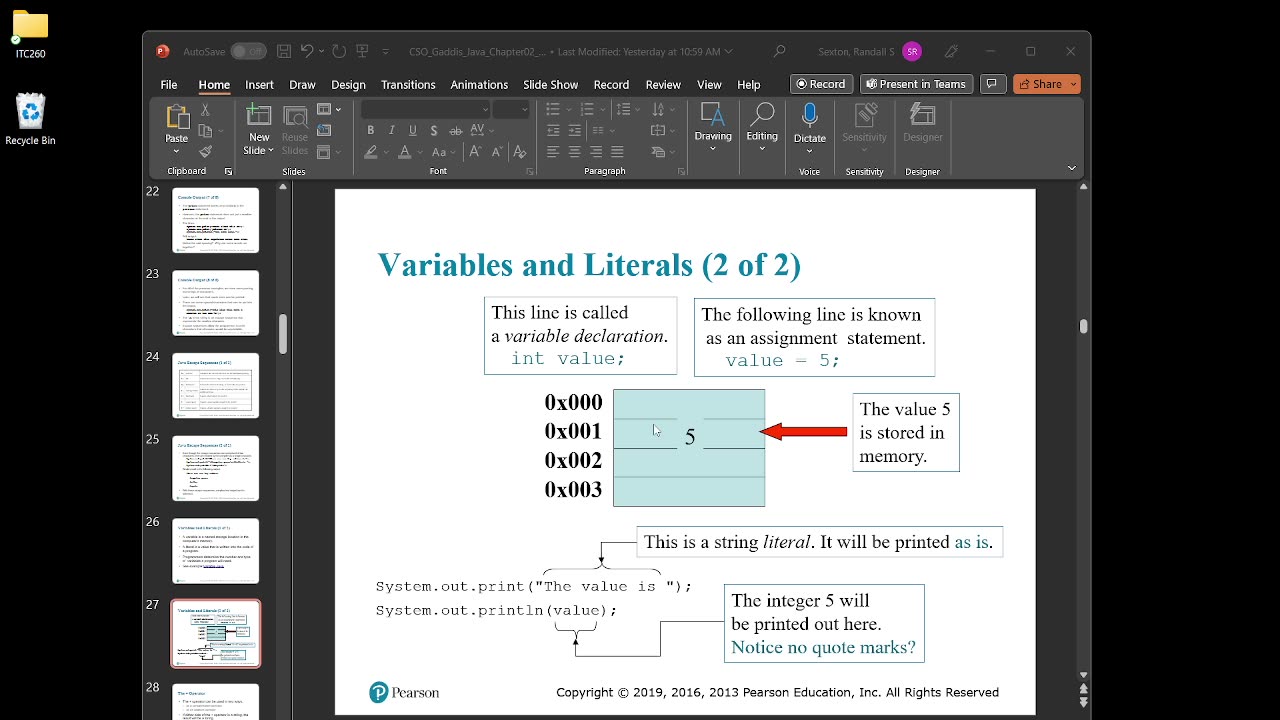The width and height of the screenshot is (1280, 720).
Task: Justify the paragraph text
Action: click(617, 152)
